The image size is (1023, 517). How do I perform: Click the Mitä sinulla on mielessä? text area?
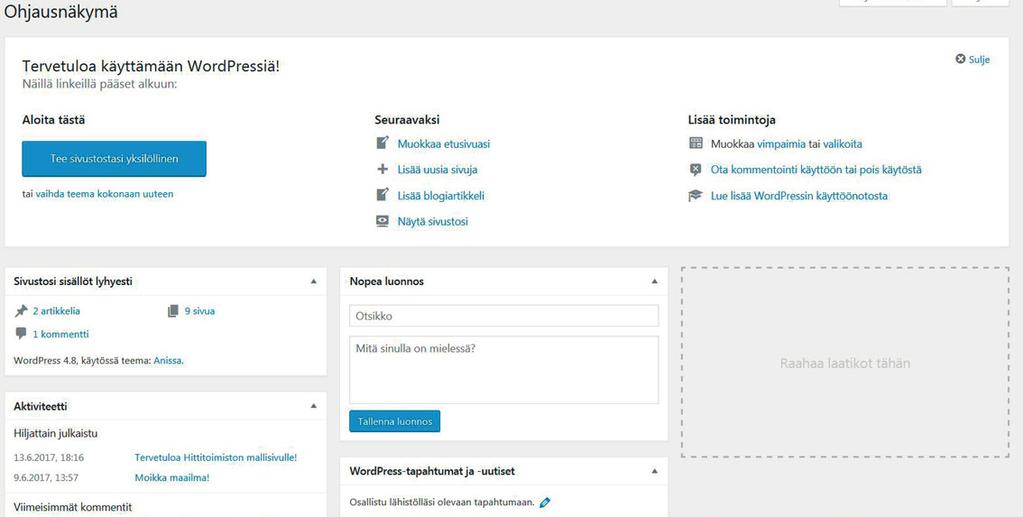tap(504, 369)
